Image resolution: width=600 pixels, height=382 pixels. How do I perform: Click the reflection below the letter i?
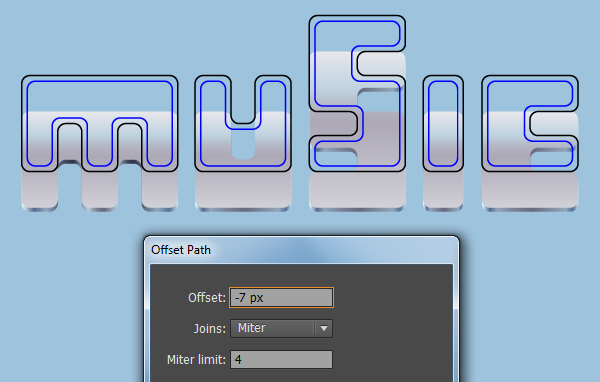pyautogui.click(x=443, y=191)
